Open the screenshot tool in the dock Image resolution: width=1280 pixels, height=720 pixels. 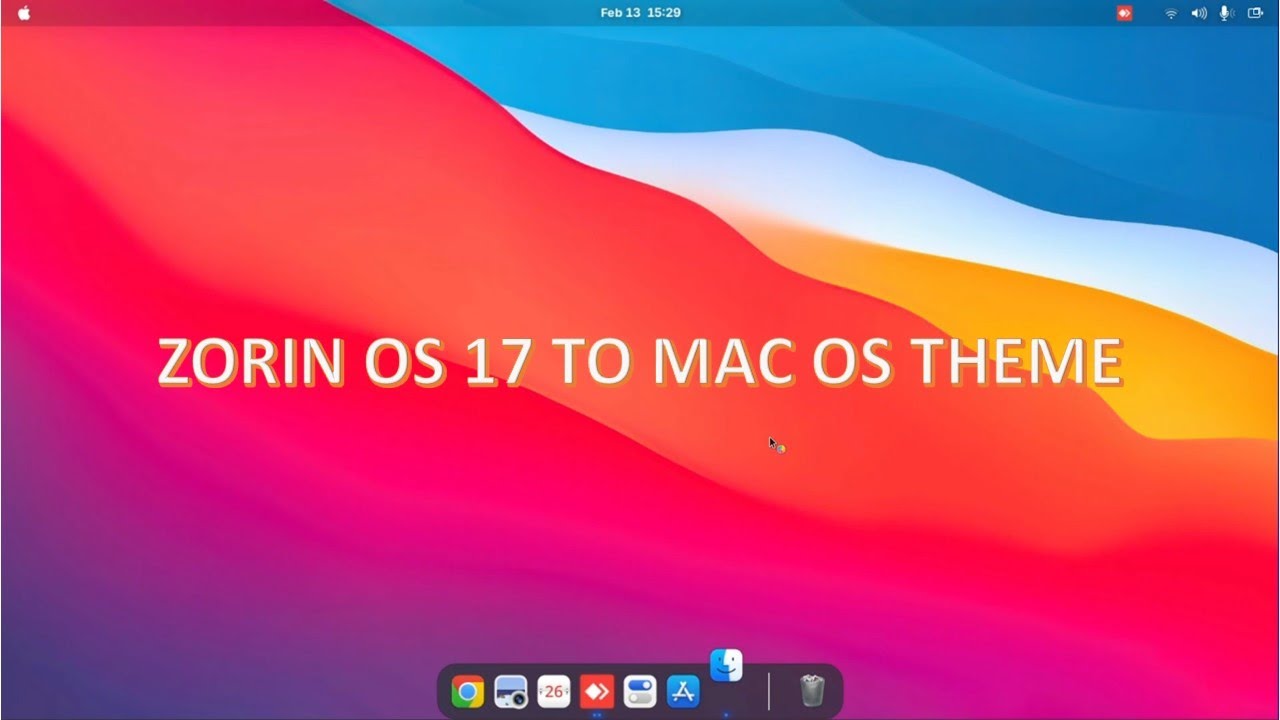[511, 691]
